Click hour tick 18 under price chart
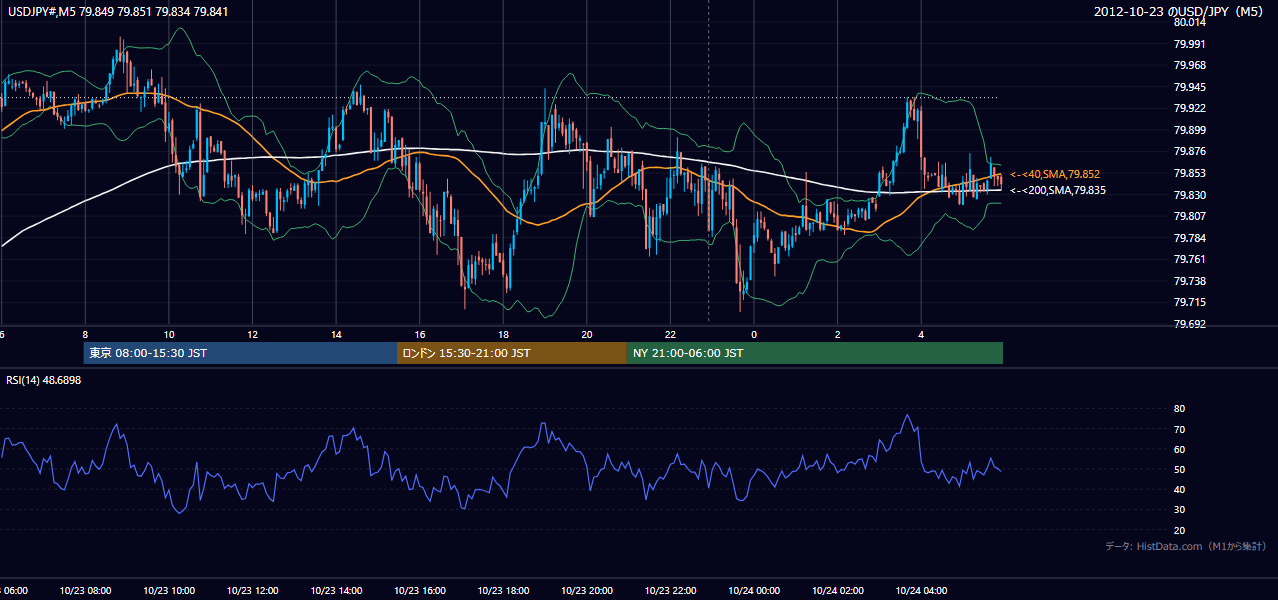The width and height of the screenshot is (1278, 600). [503, 335]
